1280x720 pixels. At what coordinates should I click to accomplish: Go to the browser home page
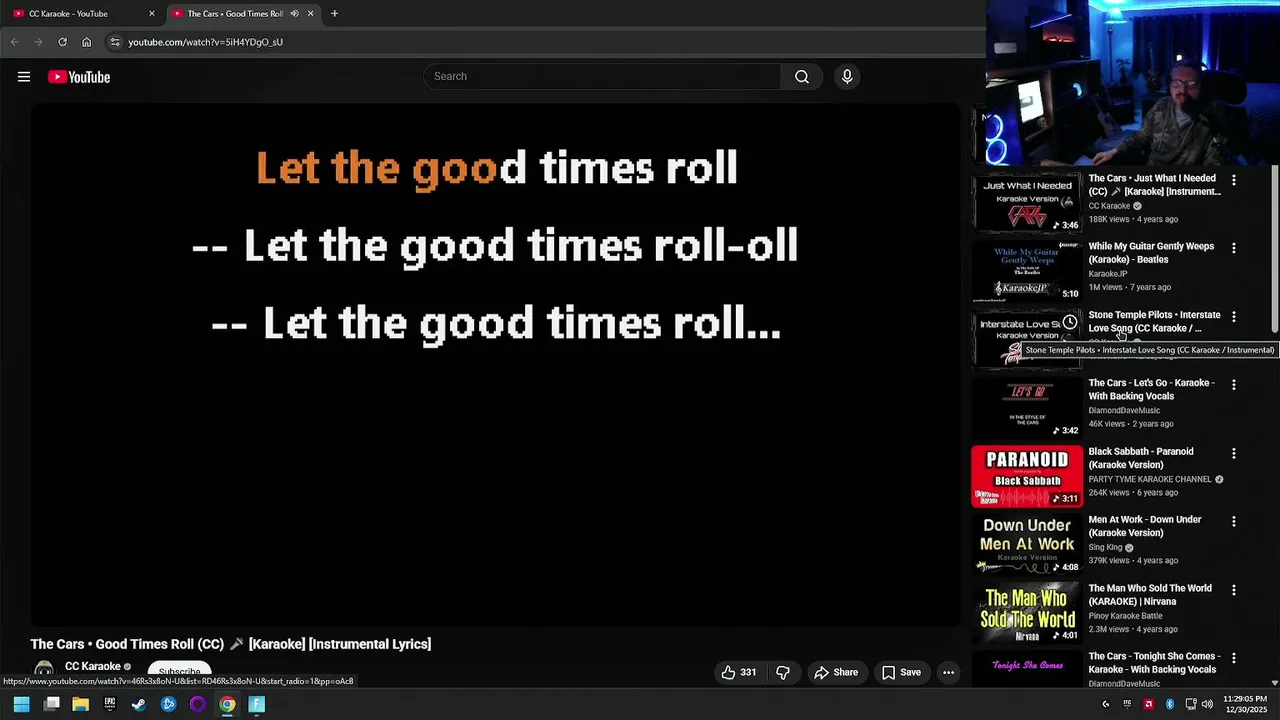click(87, 42)
